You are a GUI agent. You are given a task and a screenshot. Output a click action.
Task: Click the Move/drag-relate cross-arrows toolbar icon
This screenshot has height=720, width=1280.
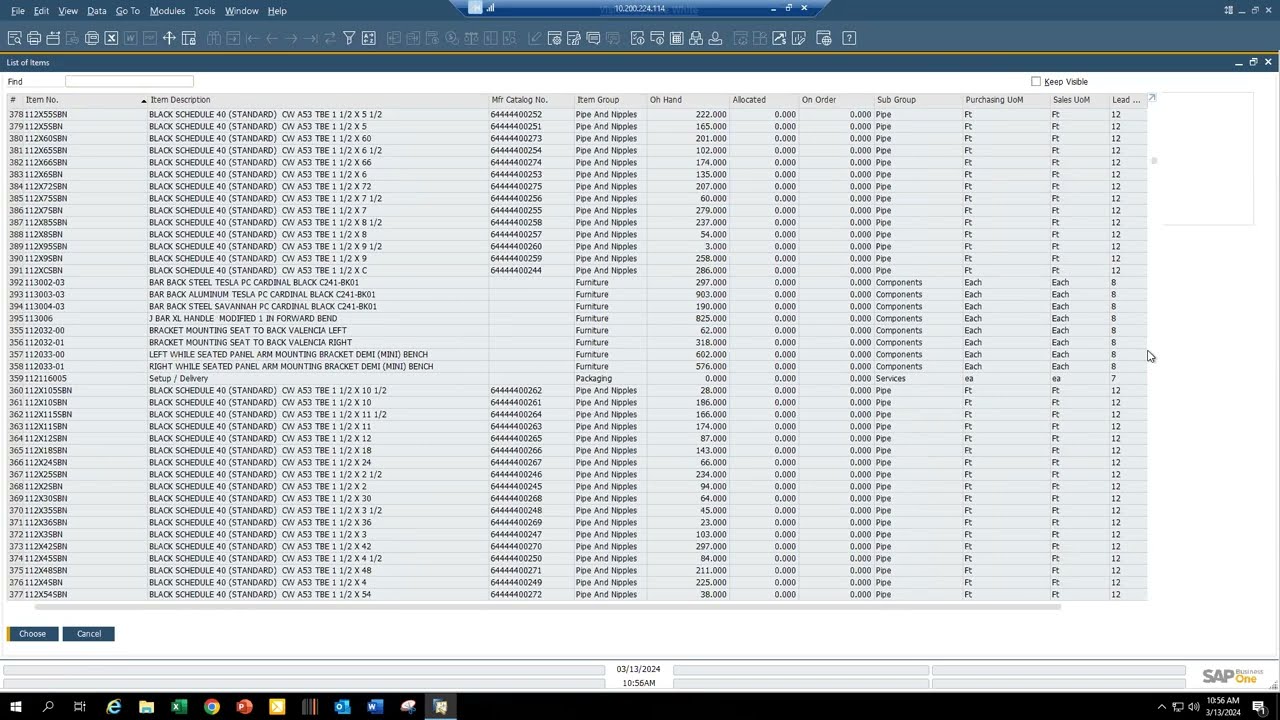pos(169,38)
